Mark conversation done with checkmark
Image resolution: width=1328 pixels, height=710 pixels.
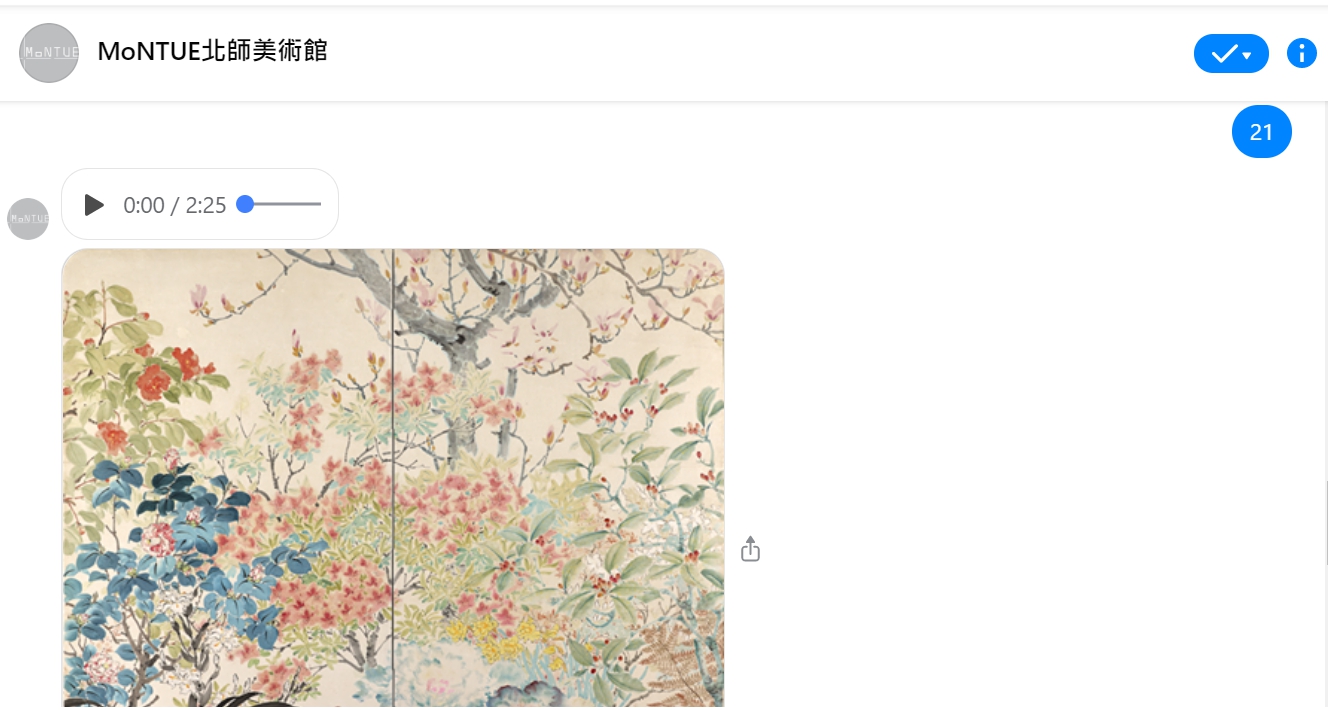tap(1223, 54)
